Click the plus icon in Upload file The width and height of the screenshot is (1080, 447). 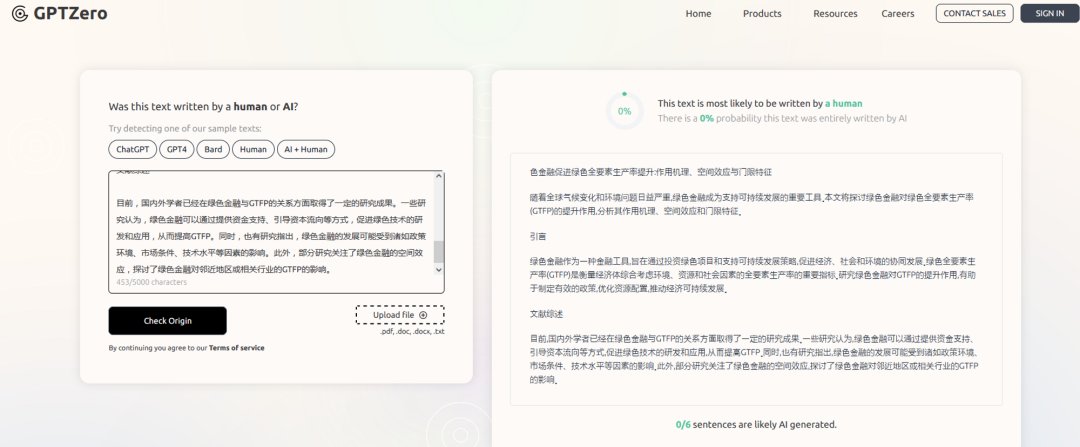(x=423, y=315)
